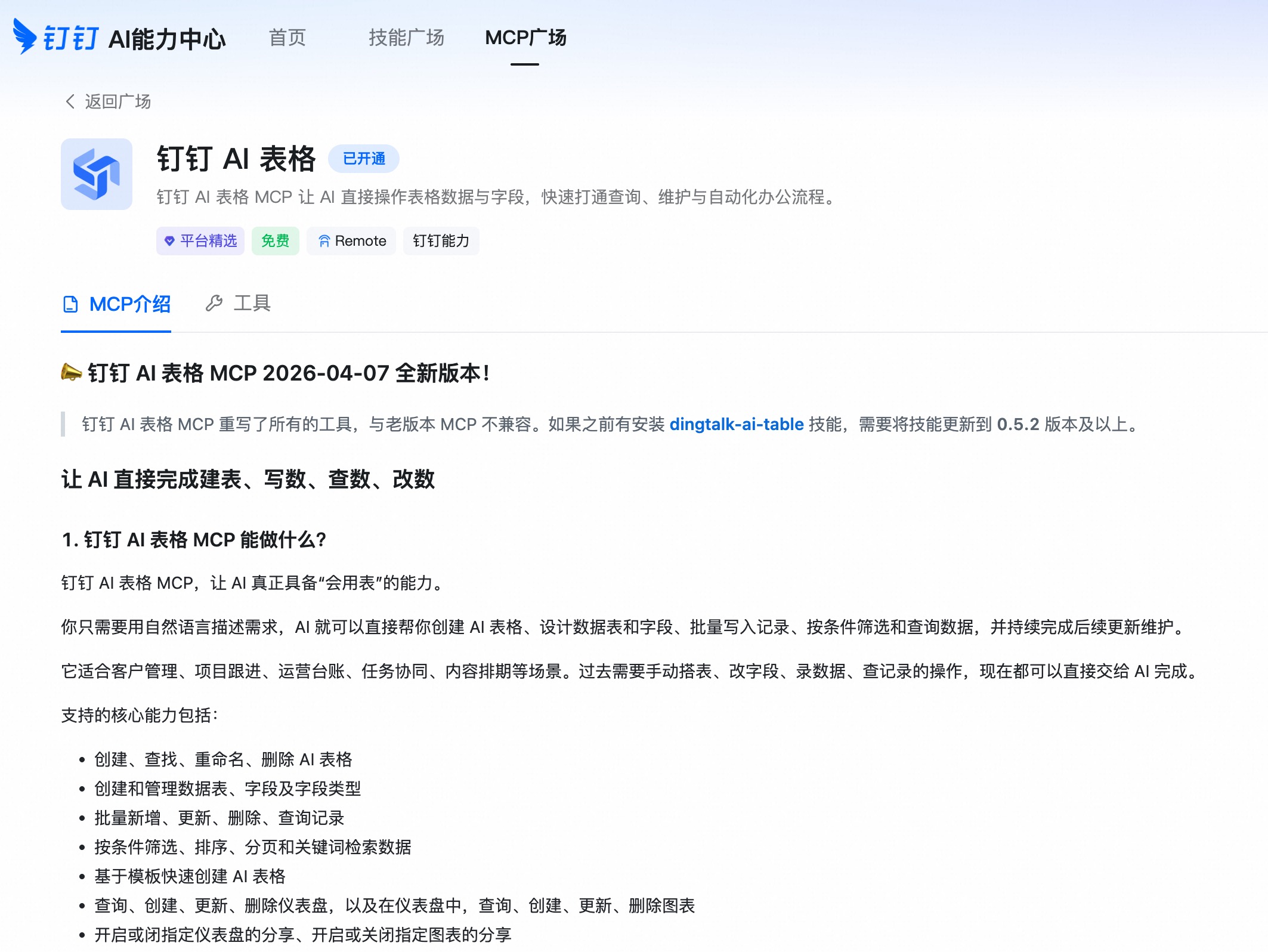
Task: Open the dingtalk-ai-table link
Action: coord(737,424)
